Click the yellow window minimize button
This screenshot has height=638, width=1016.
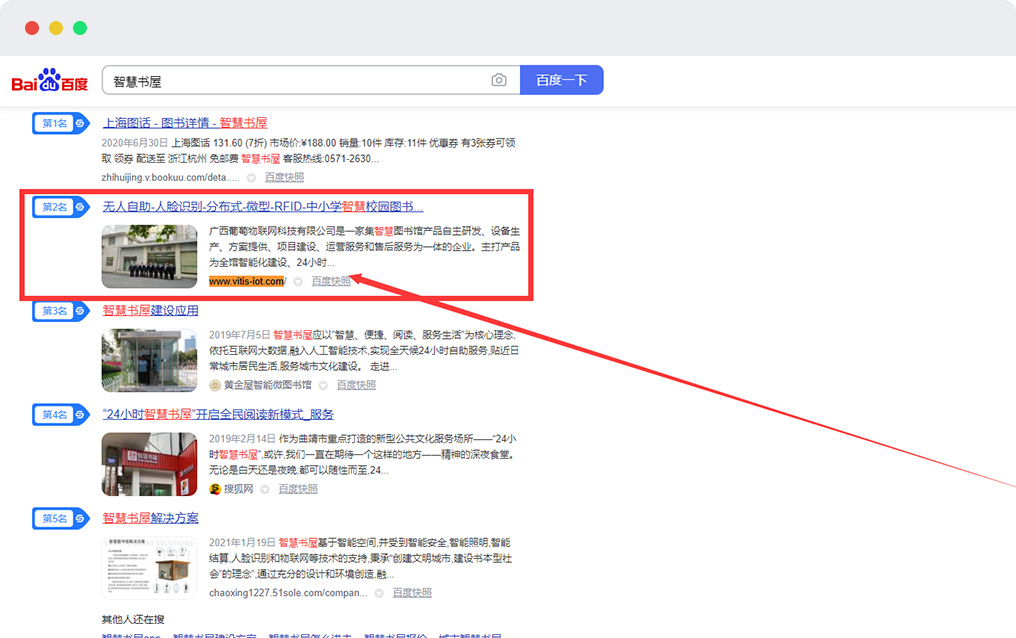click(56, 28)
